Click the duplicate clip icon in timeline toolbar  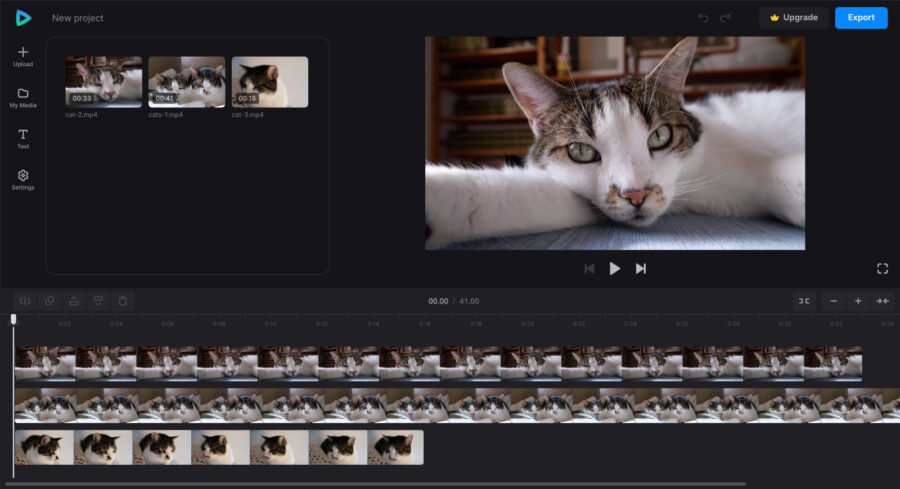[x=49, y=301]
